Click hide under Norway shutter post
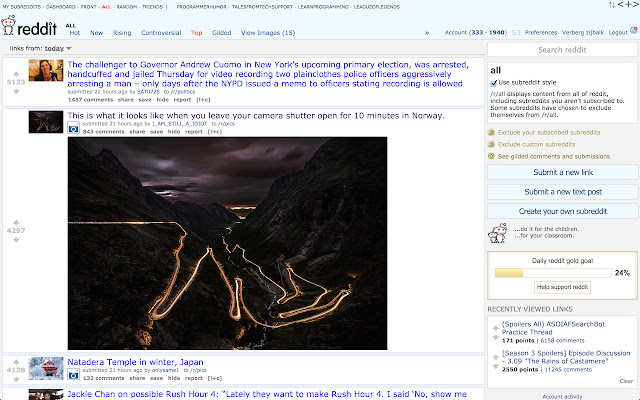 [x=174, y=132]
